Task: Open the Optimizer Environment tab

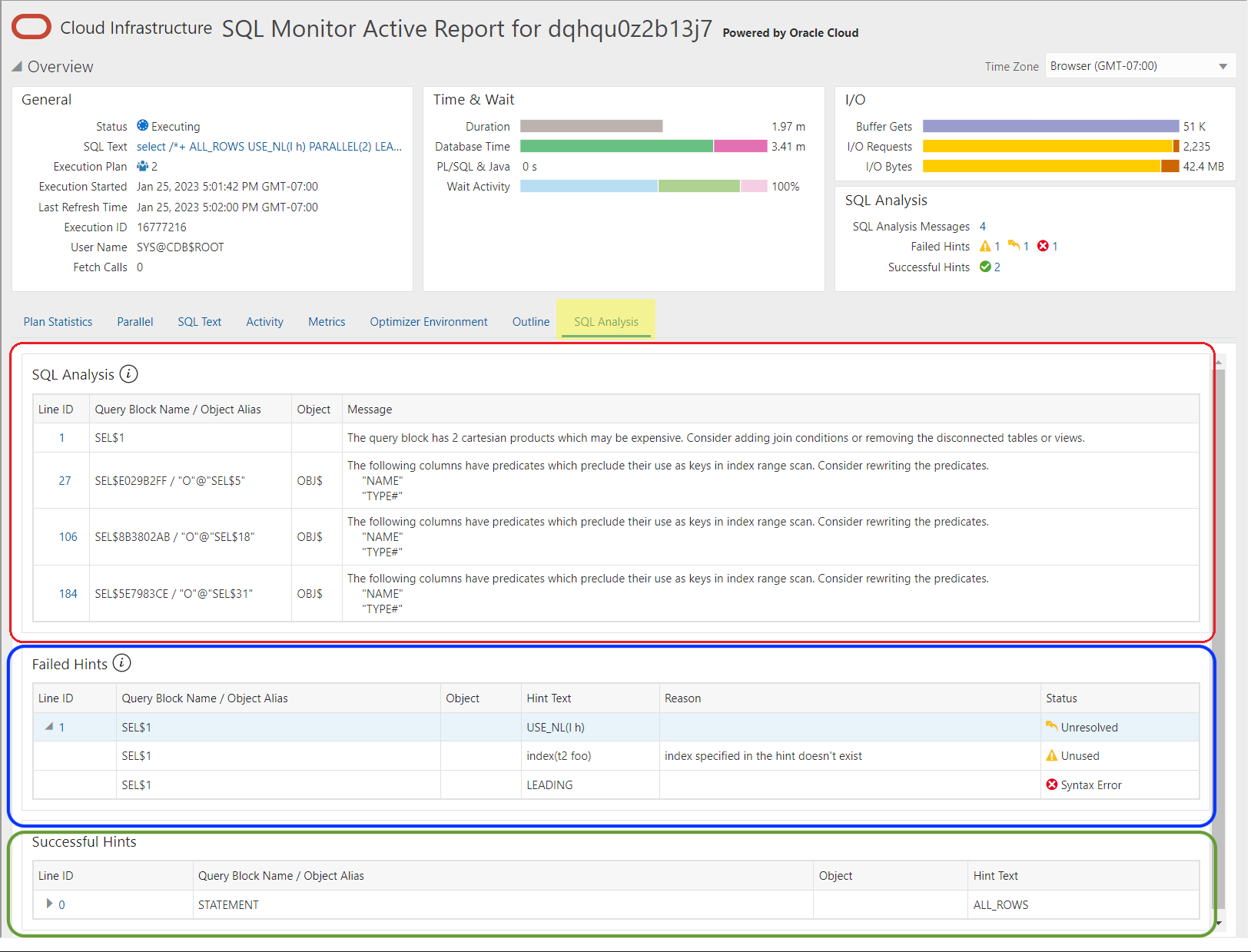Action: click(x=428, y=322)
